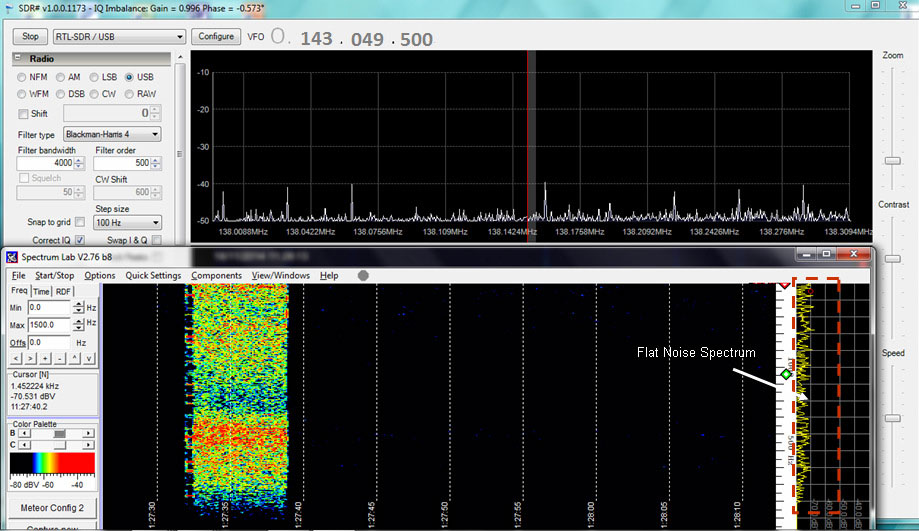Toggle the Correct IQ checkbox
919x531 pixels.
tap(79, 241)
